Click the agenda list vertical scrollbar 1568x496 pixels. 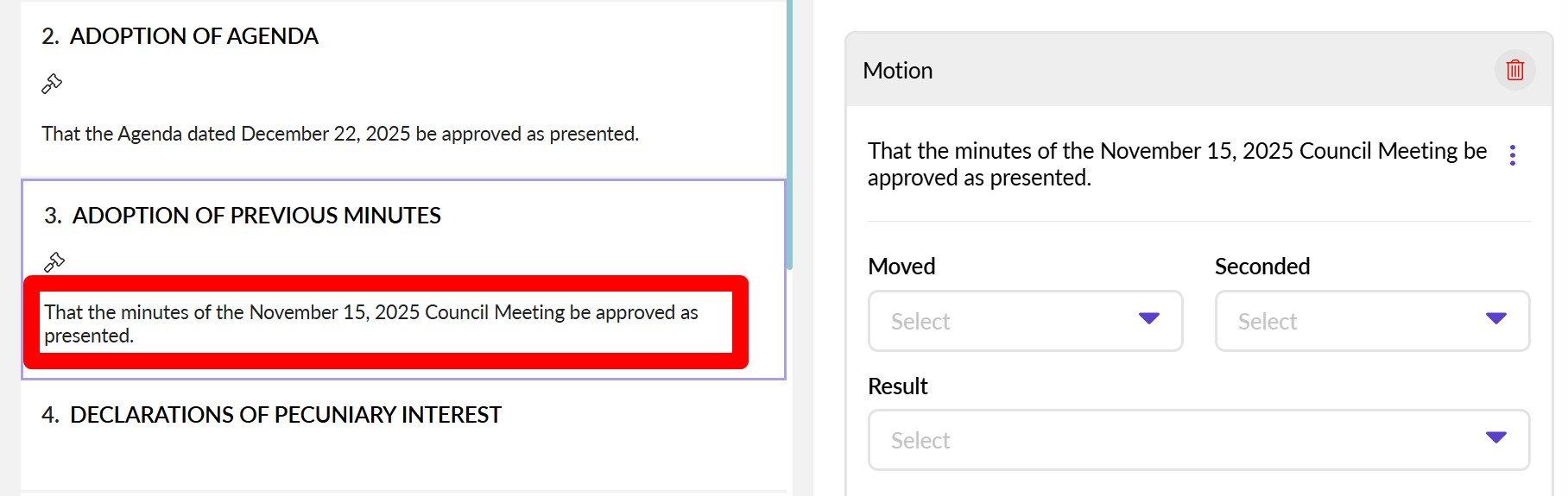tap(789, 129)
